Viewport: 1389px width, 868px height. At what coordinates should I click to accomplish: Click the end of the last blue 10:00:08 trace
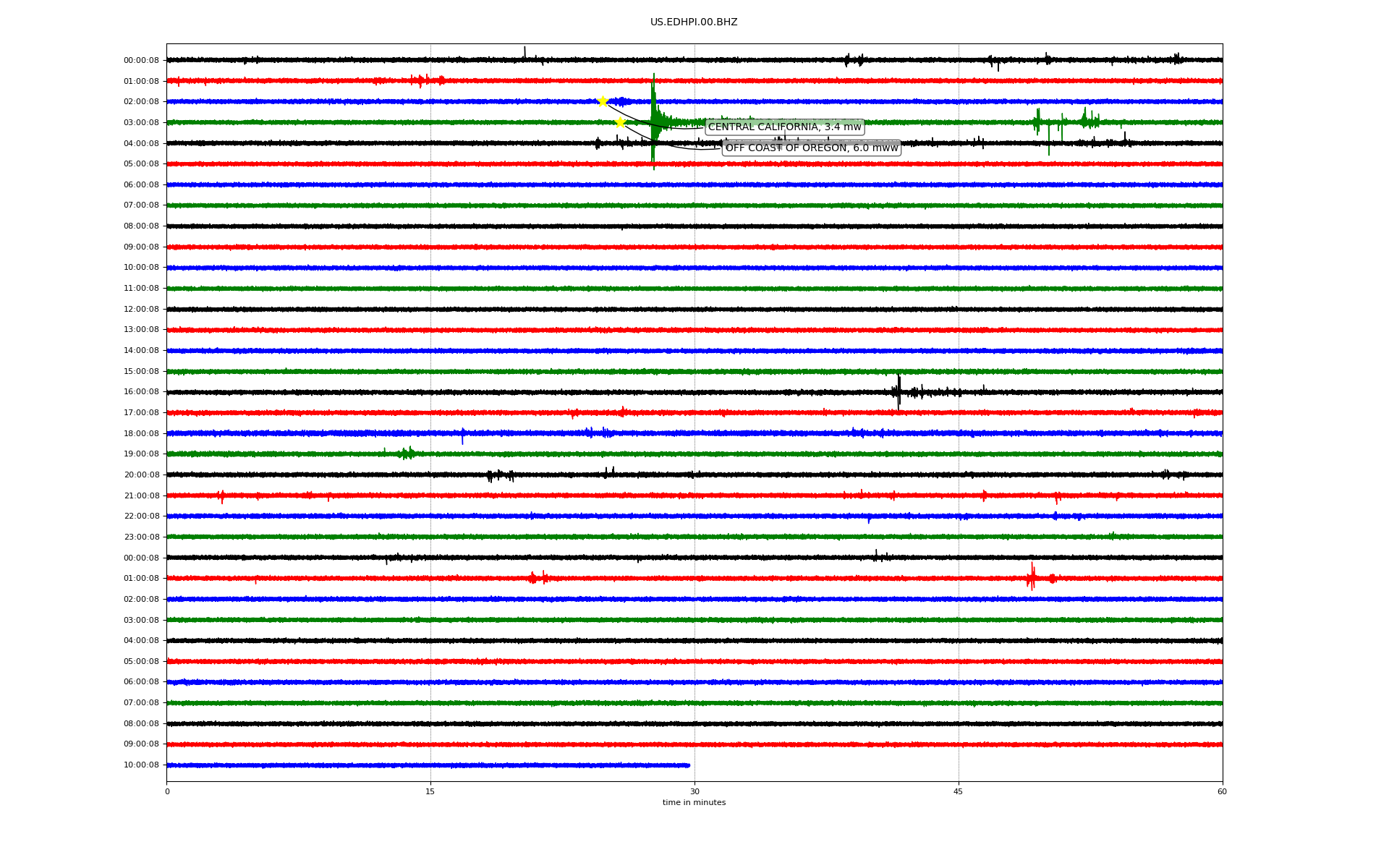tap(688, 765)
